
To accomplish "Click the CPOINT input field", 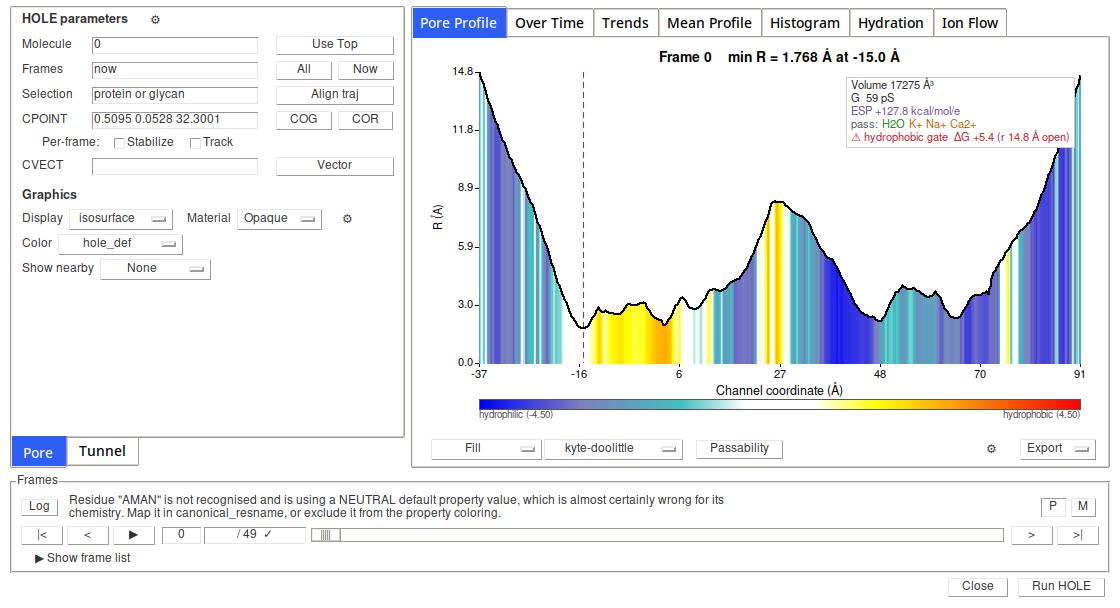I will 175,119.
